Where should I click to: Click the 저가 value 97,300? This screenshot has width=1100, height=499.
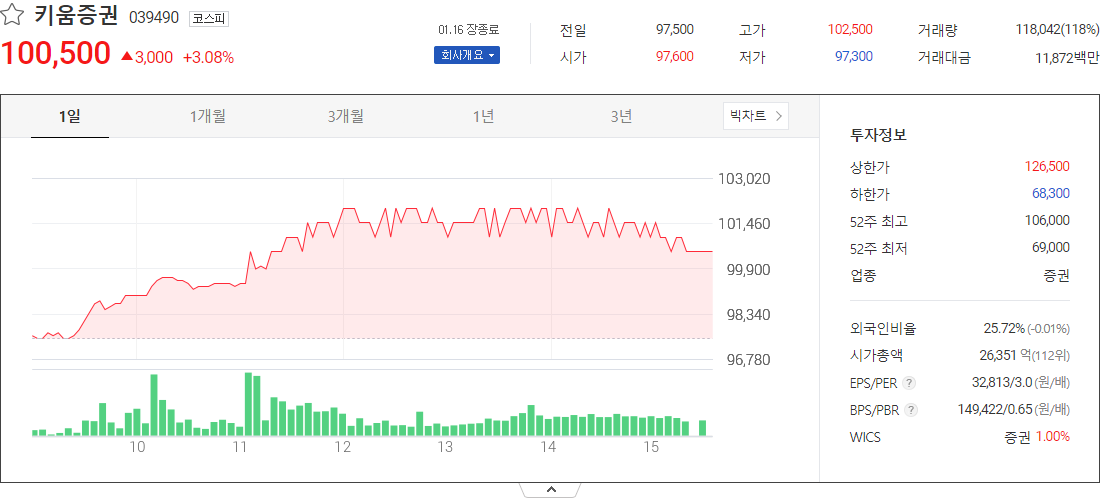(854, 57)
